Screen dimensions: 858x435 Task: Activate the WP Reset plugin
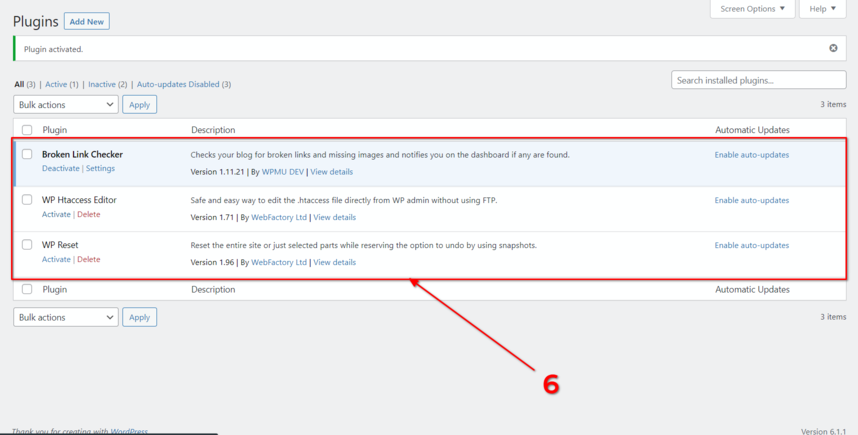pos(56,259)
